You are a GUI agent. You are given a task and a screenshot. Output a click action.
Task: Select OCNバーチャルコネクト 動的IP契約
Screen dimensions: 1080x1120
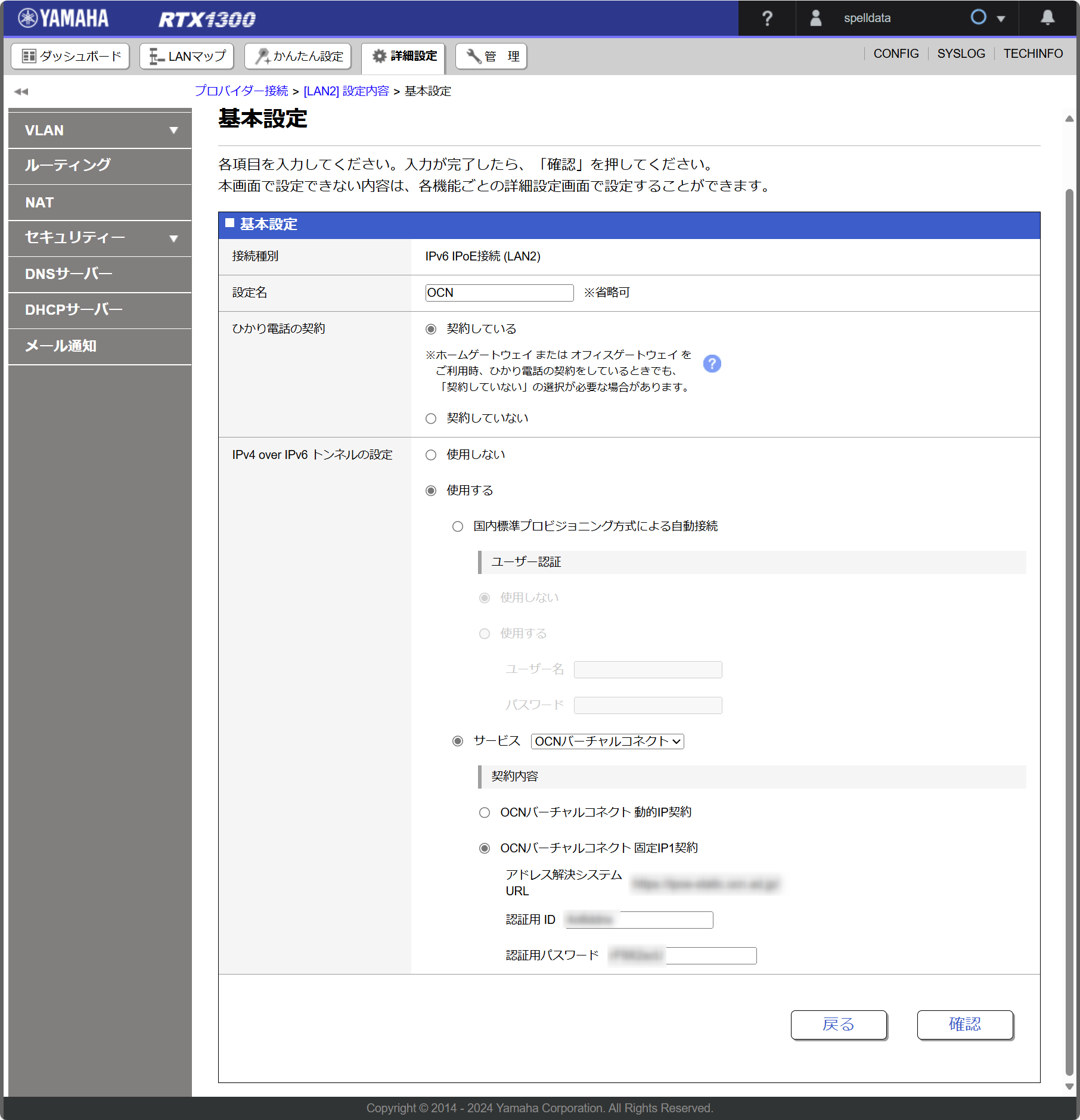click(x=485, y=812)
